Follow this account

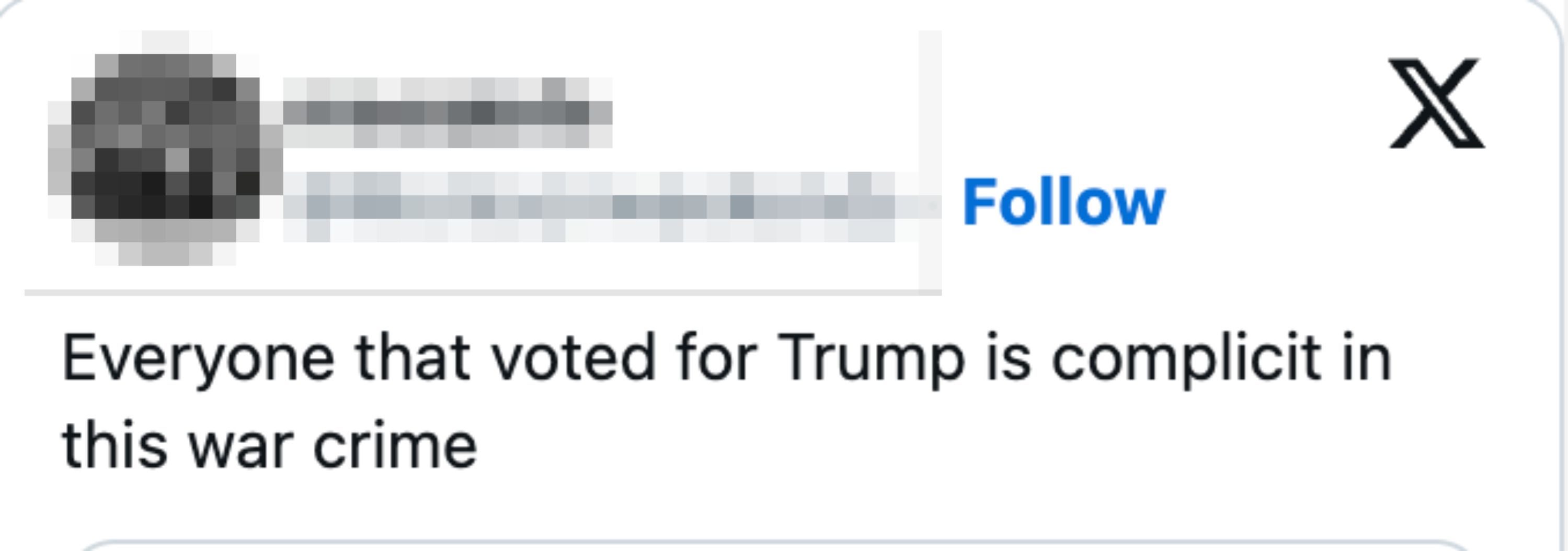point(1063,203)
